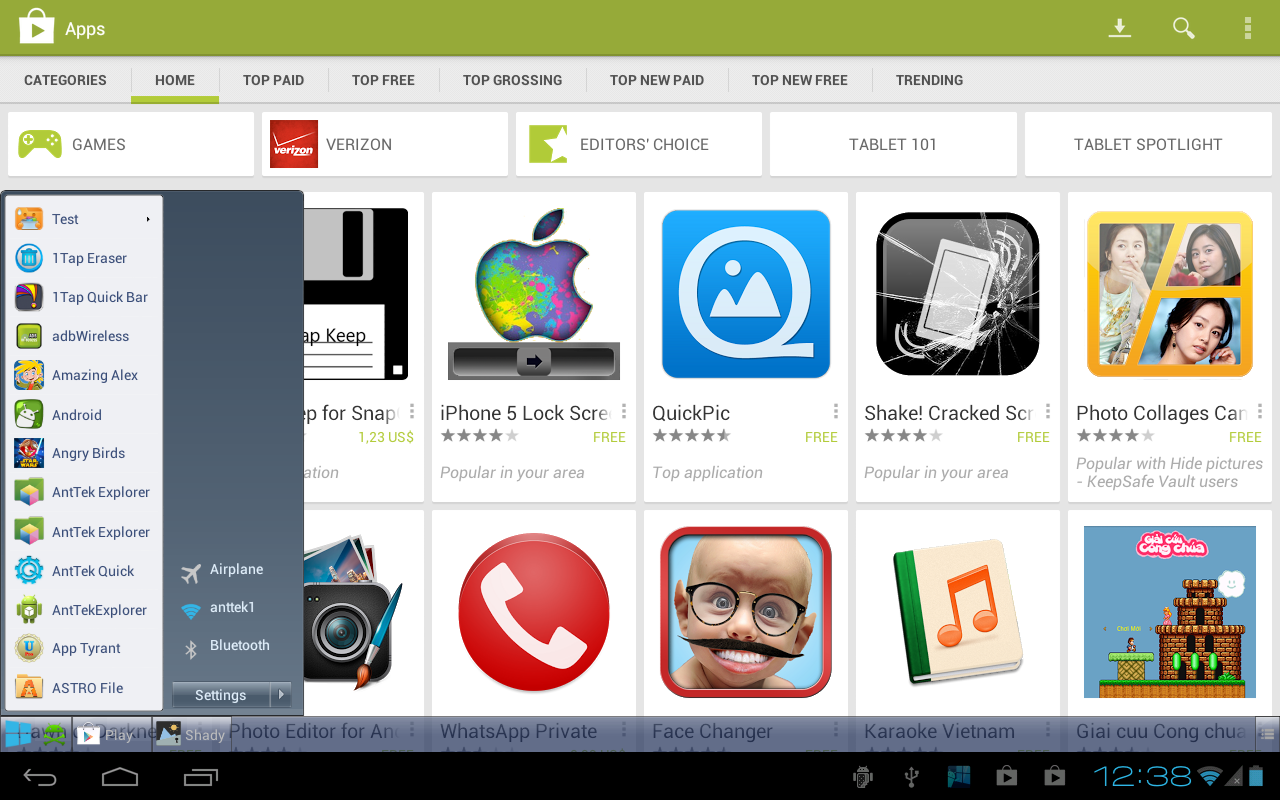
Task: Launch 1Tap Eraser from start menu
Action: pos(84,258)
